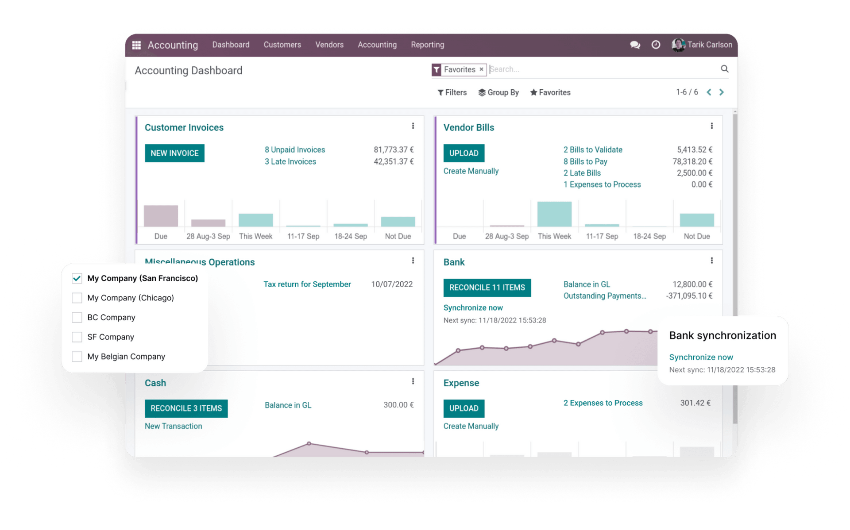Open the Customers menu
Image resolution: width=850 pixels, height=530 pixels.
282,45
